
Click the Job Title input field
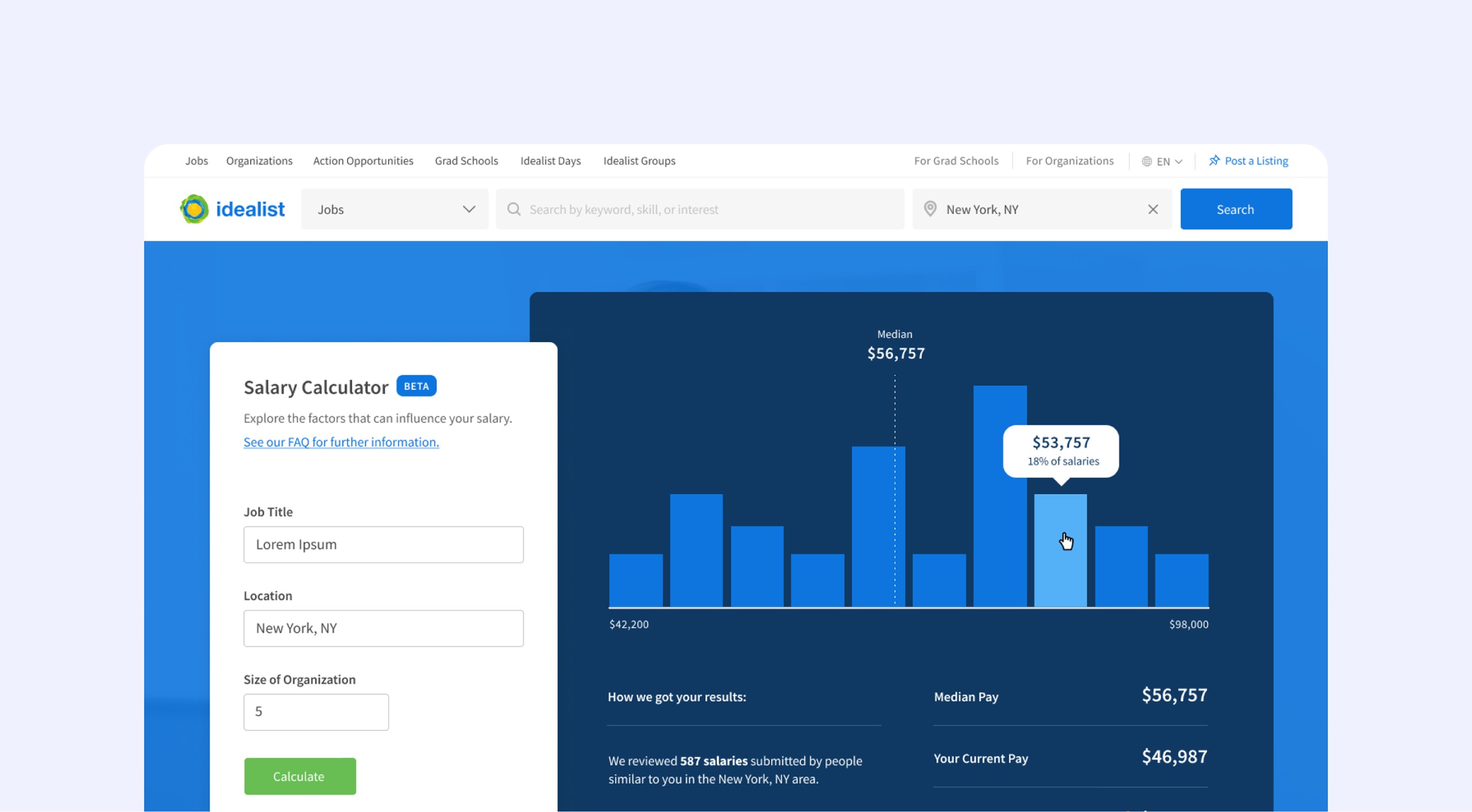383,544
